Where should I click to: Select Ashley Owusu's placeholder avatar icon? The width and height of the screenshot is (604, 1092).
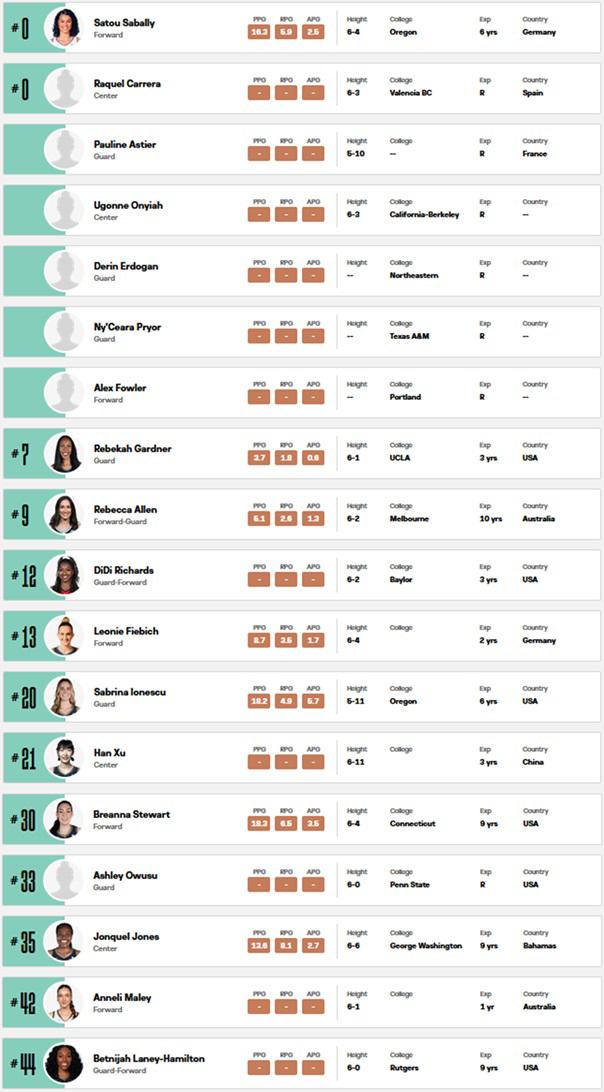point(64,880)
